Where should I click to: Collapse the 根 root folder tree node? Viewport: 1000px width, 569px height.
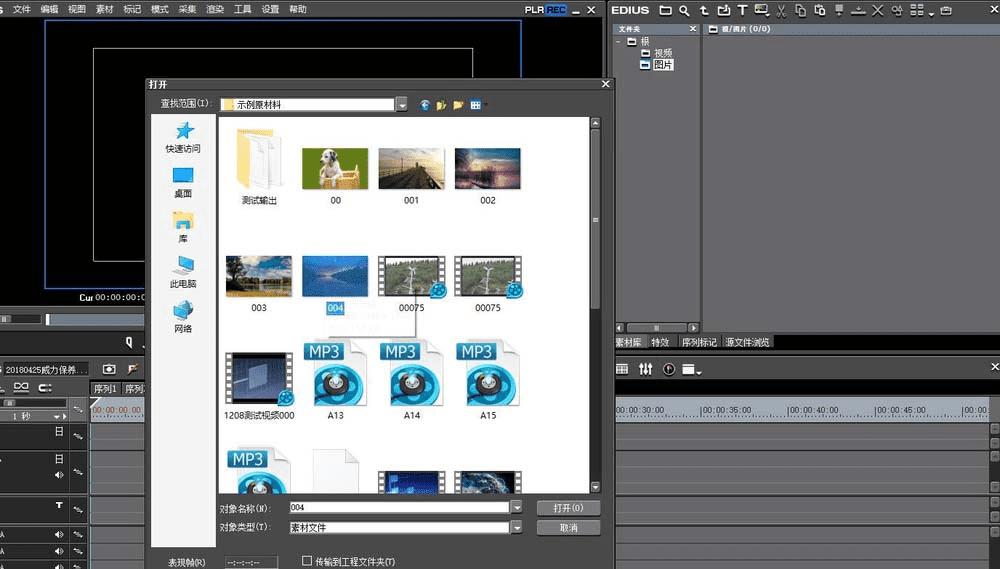click(620, 41)
